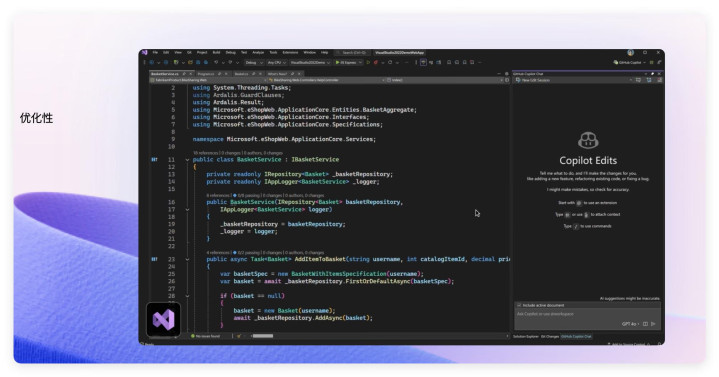Open the Debug configuration dropdown
Screen dimensions: 719x377
point(254,62)
